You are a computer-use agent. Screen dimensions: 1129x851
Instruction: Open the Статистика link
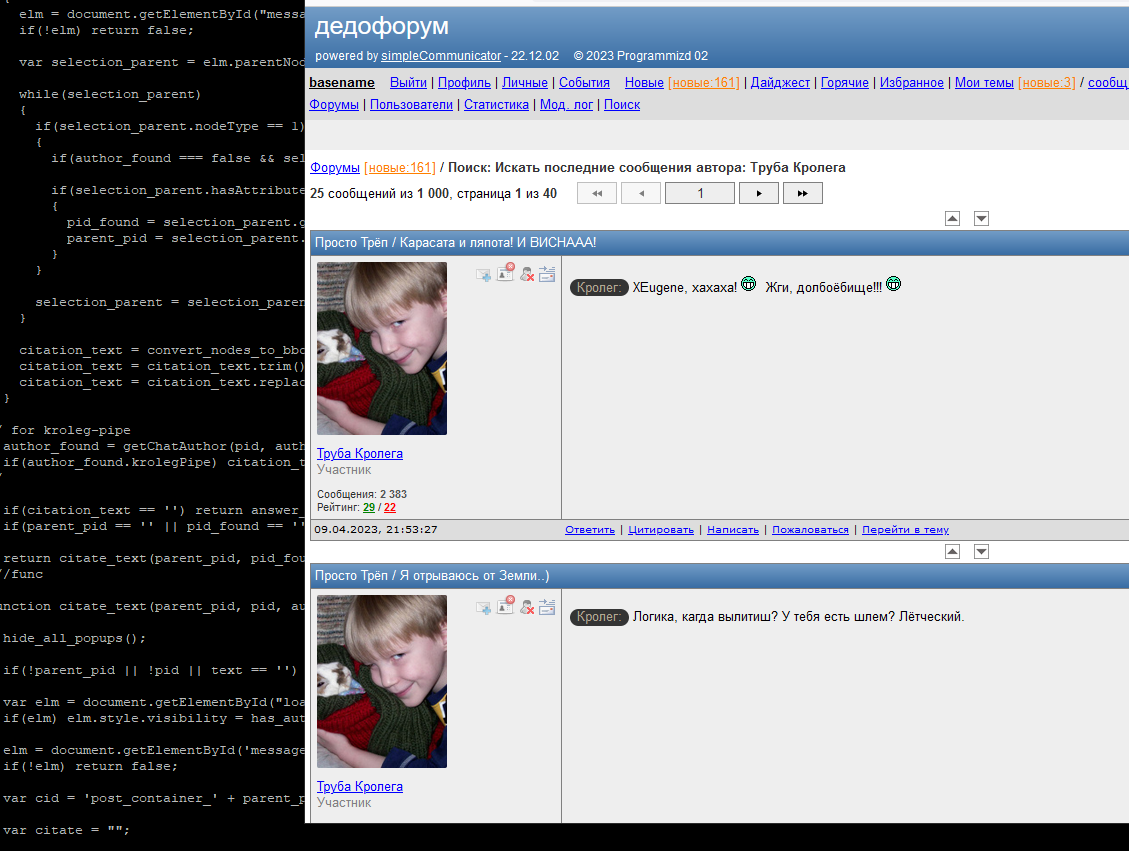click(x=496, y=104)
